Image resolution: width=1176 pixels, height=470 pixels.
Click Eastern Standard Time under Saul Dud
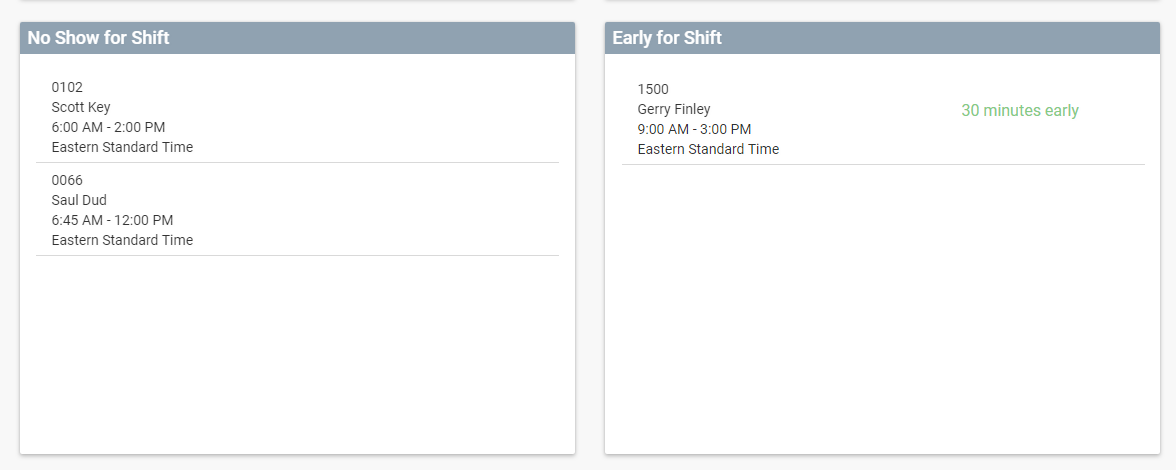122,240
